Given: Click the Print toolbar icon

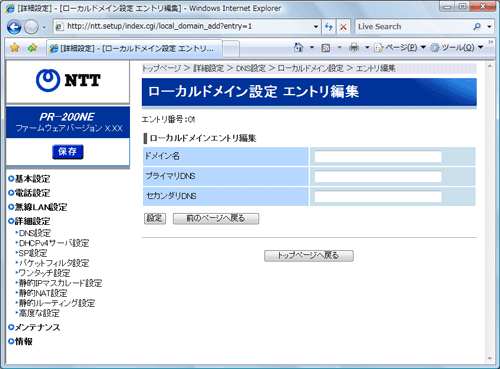Looking at the screenshot, I should tap(354, 48).
